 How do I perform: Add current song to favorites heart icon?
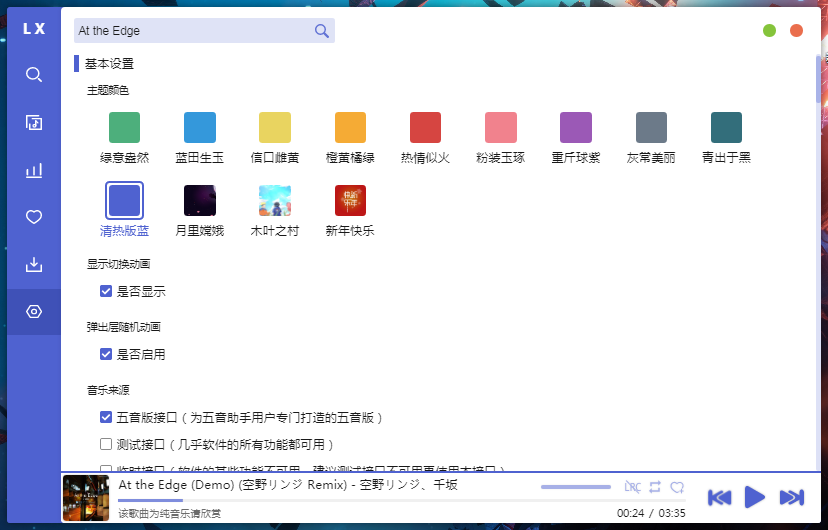click(x=677, y=487)
